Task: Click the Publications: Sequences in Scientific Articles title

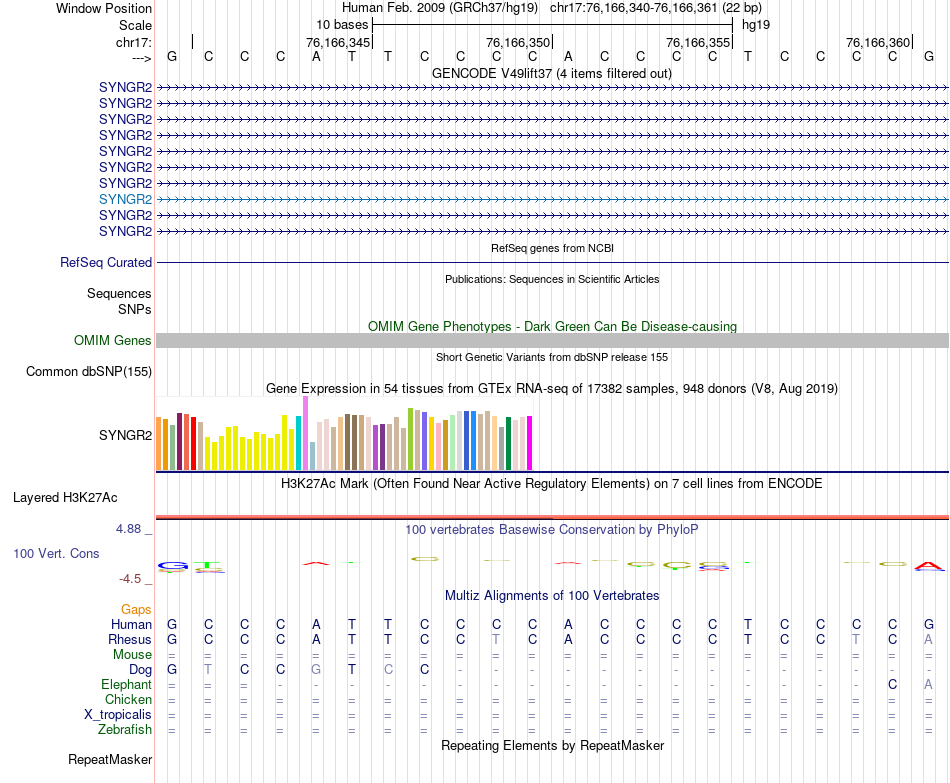Action: pyautogui.click(x=552, y=279)
